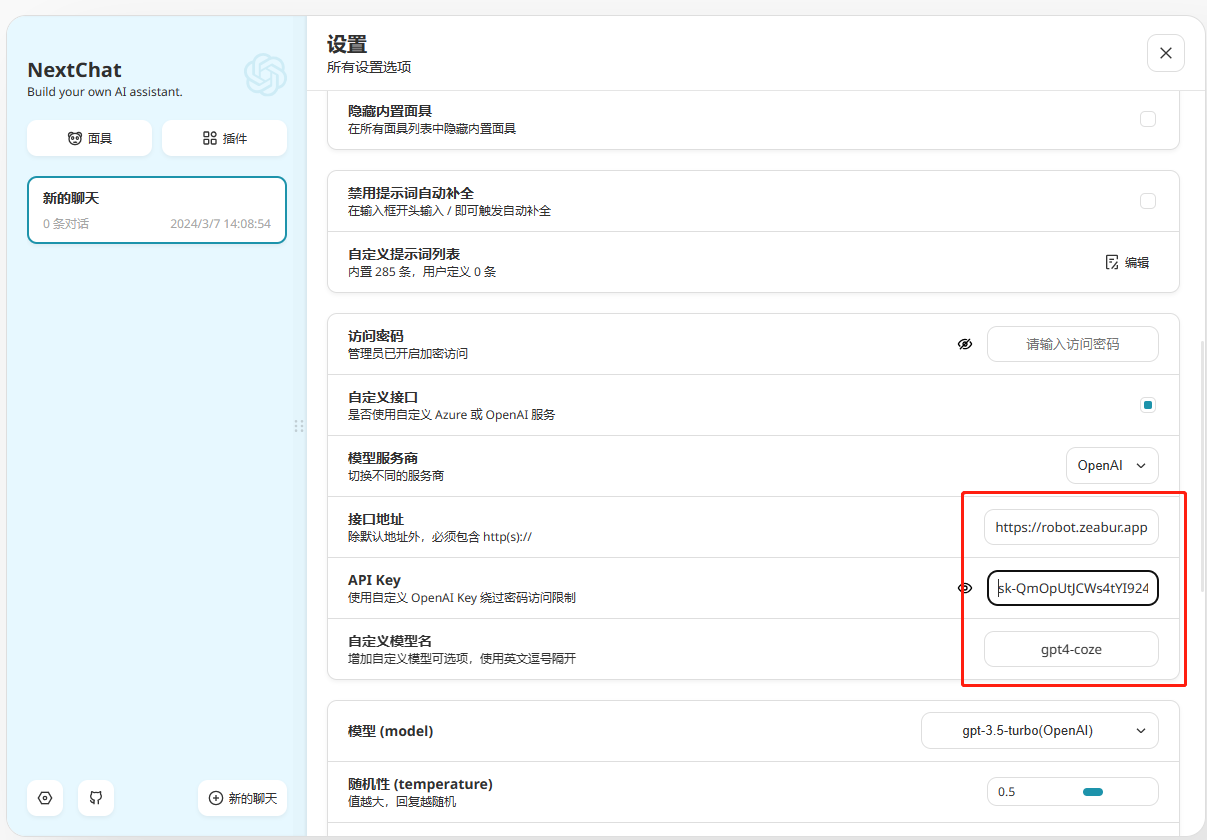Click the 自定义模型名 gpt4-coze field
Screen dimensions: 1207x840
click(x=1071, y=649)
